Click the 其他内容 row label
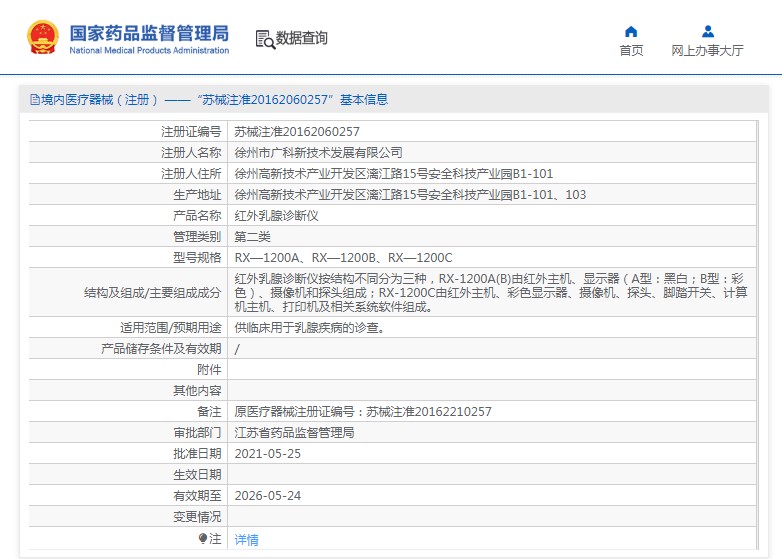Screen dimensions: 782x559 click(x=197, y=390)
